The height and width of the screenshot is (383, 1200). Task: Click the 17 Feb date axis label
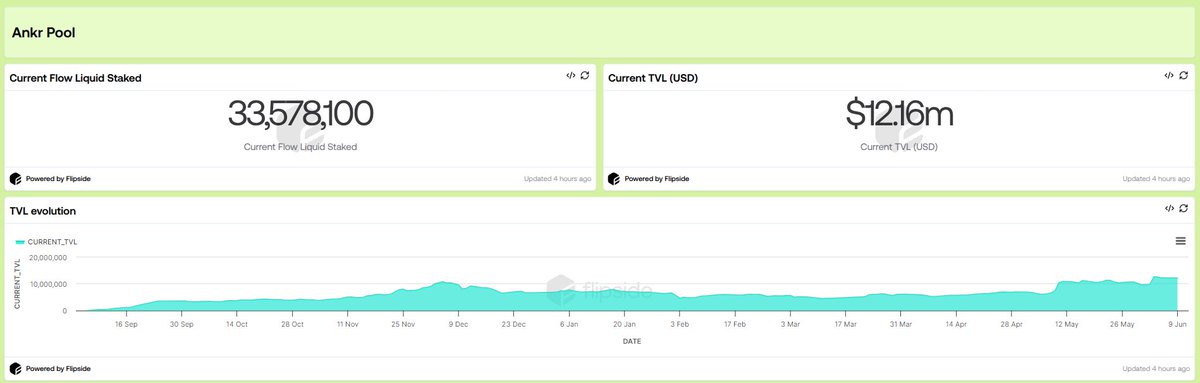pyautogui.click(x=735, y=324)
